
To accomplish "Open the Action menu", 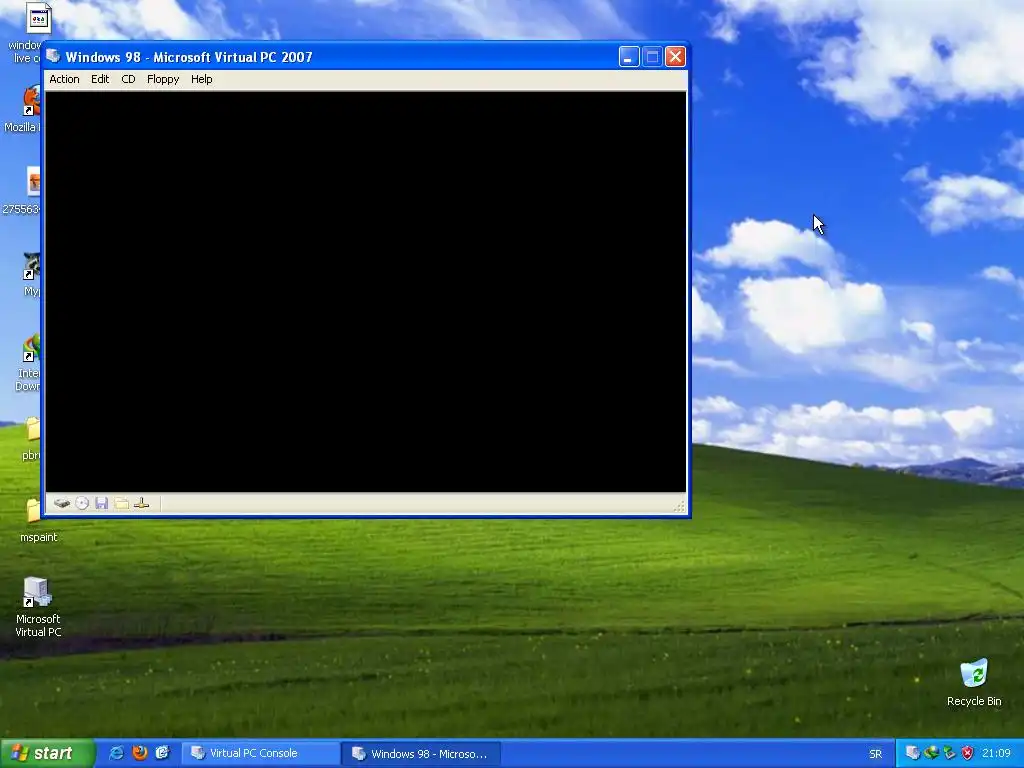I will tap(64, 79).
